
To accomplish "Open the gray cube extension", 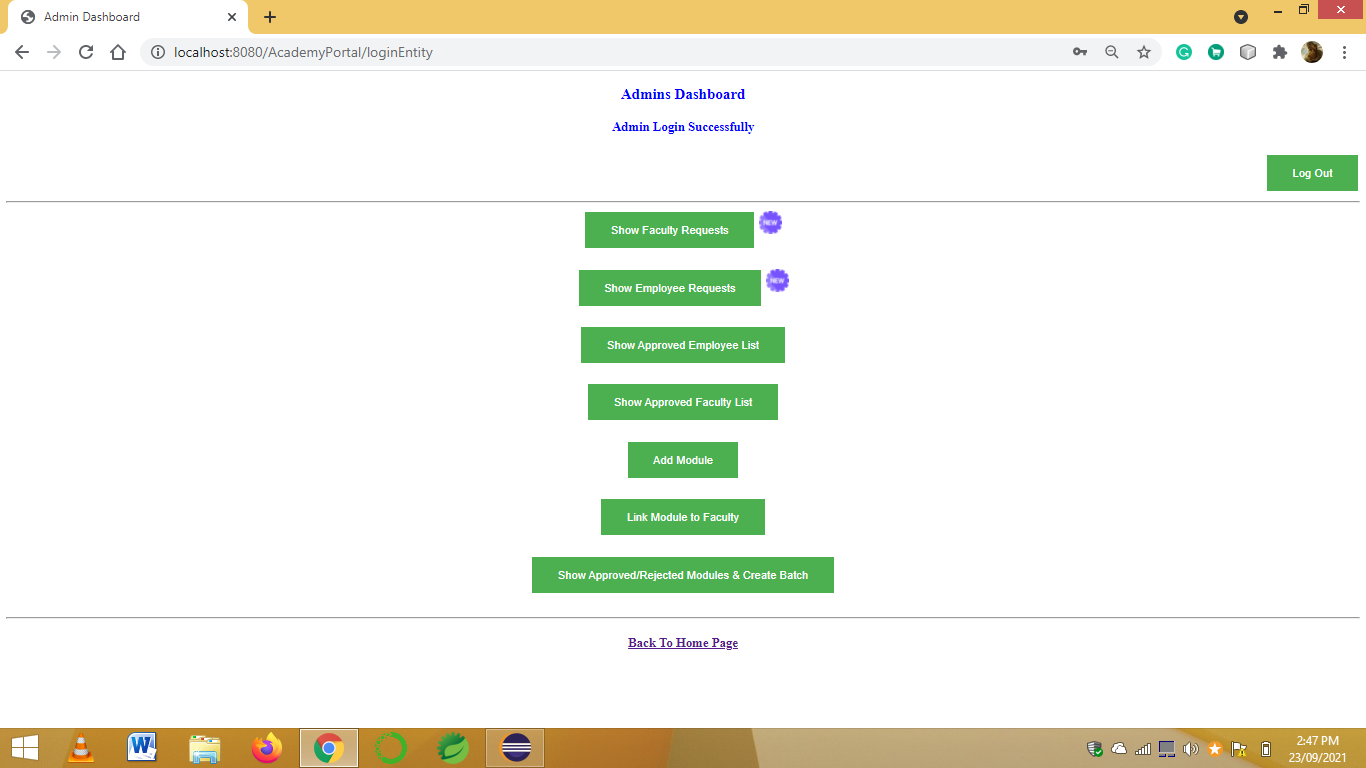I will (x=1248, y=52).
